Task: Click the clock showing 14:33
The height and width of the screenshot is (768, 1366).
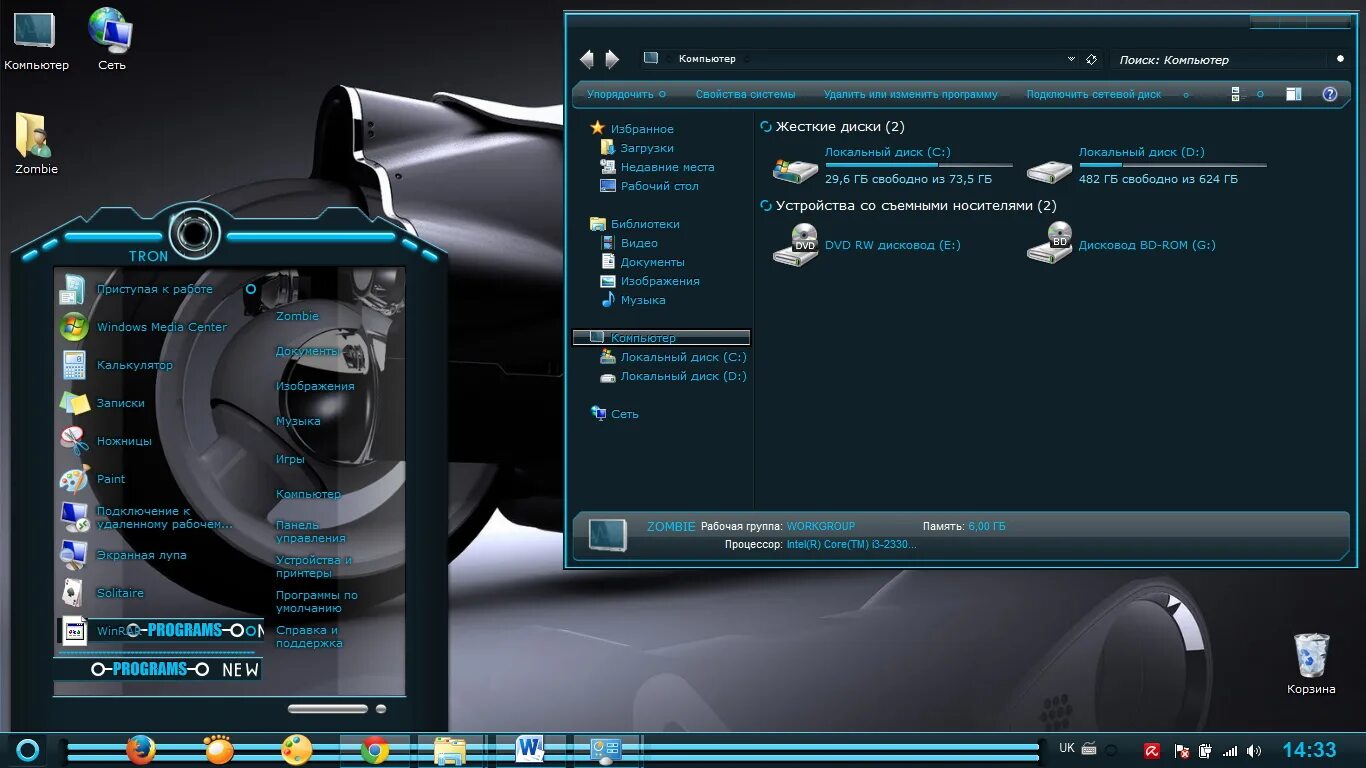Action: tap(1309, 750)
